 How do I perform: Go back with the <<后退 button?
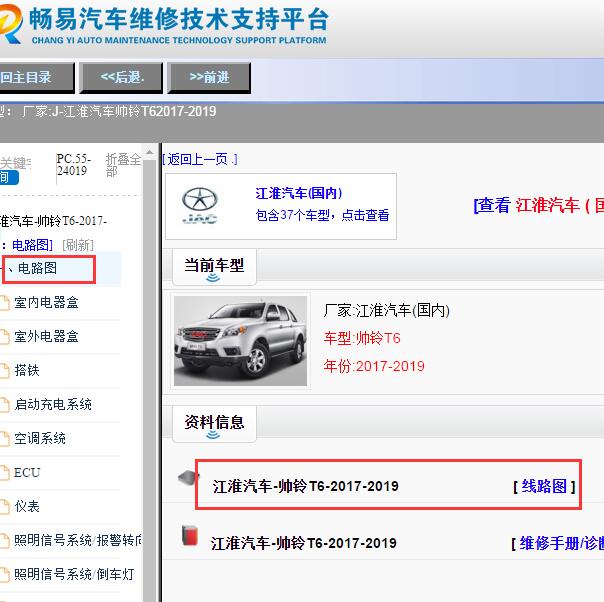(x=121, y=78)
